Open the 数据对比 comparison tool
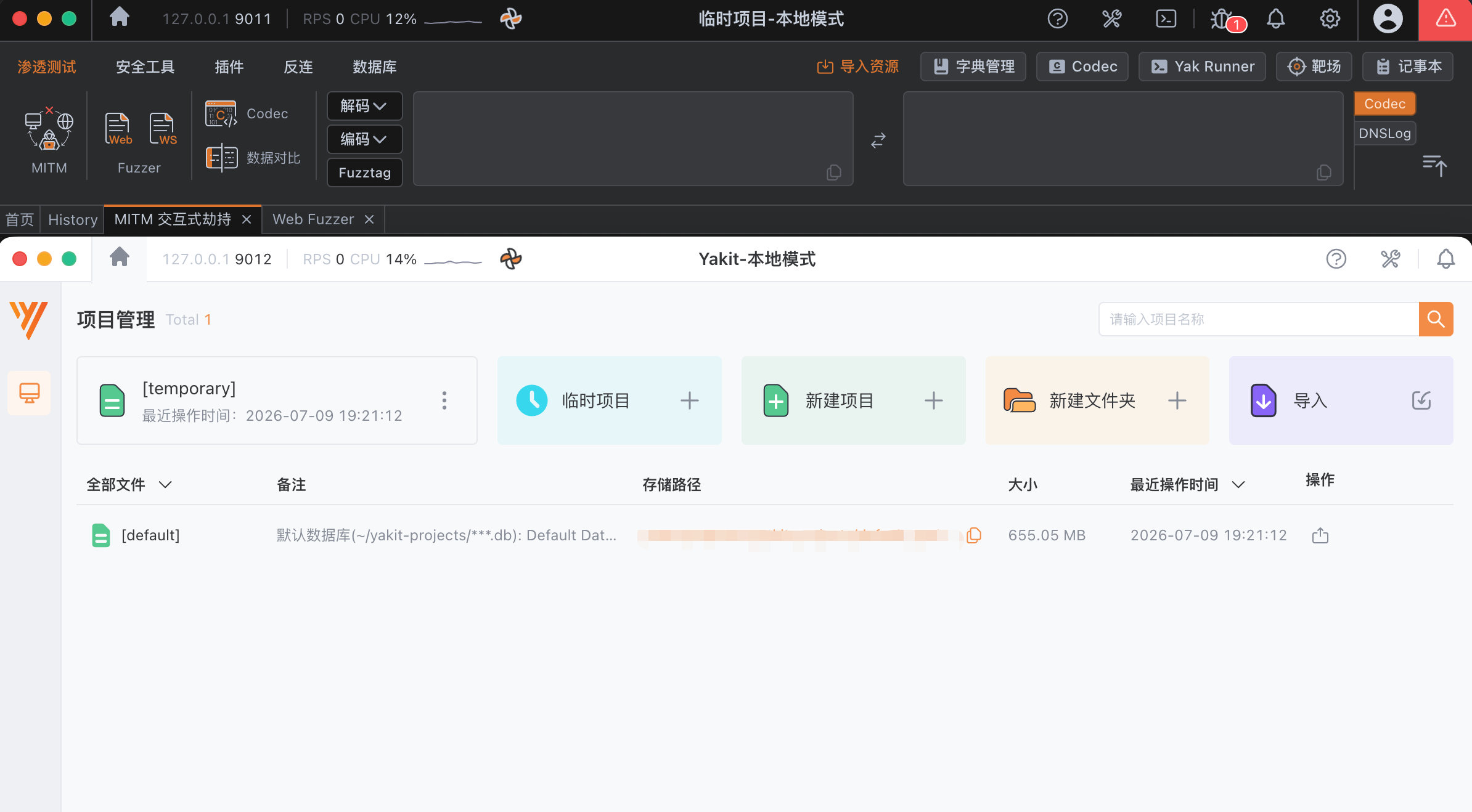This screenshot has height=812, width=1472. click(253, 158)
